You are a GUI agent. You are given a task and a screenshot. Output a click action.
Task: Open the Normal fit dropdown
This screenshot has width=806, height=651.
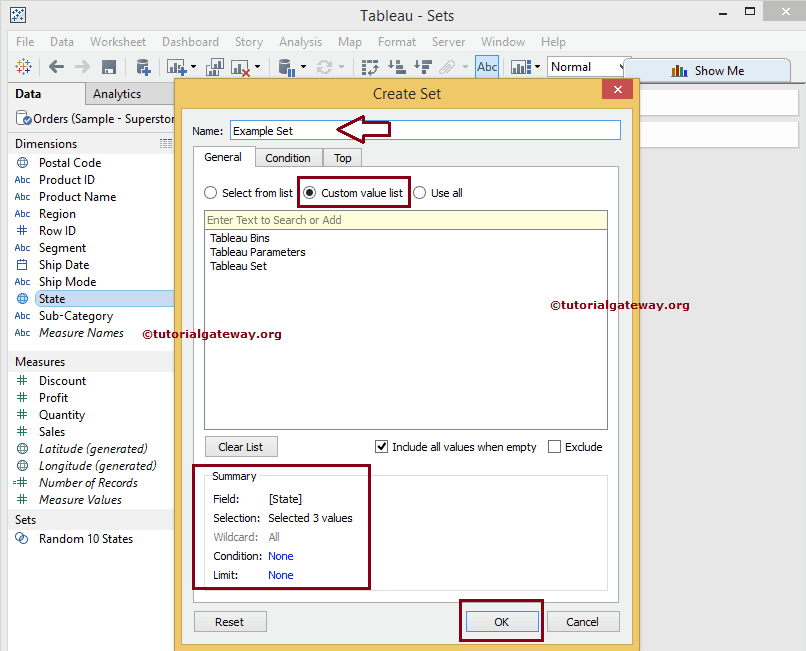(x=588, y=67)
